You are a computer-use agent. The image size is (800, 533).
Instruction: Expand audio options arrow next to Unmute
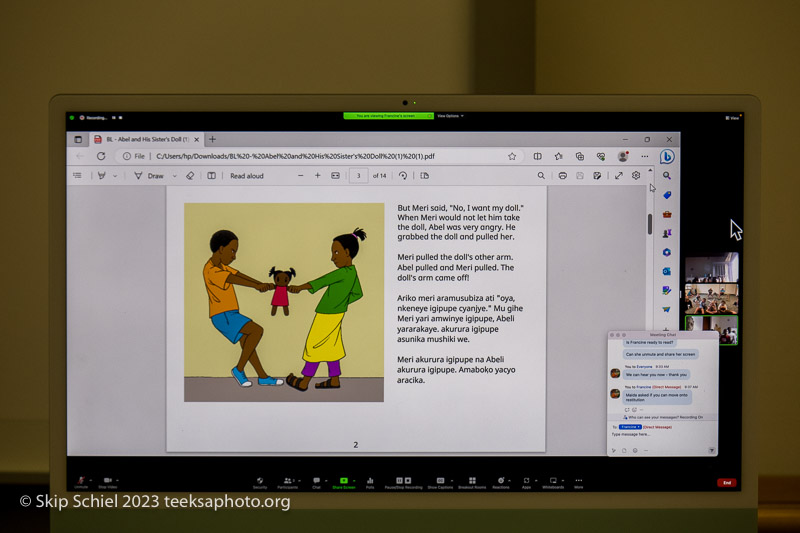[90, 480]
